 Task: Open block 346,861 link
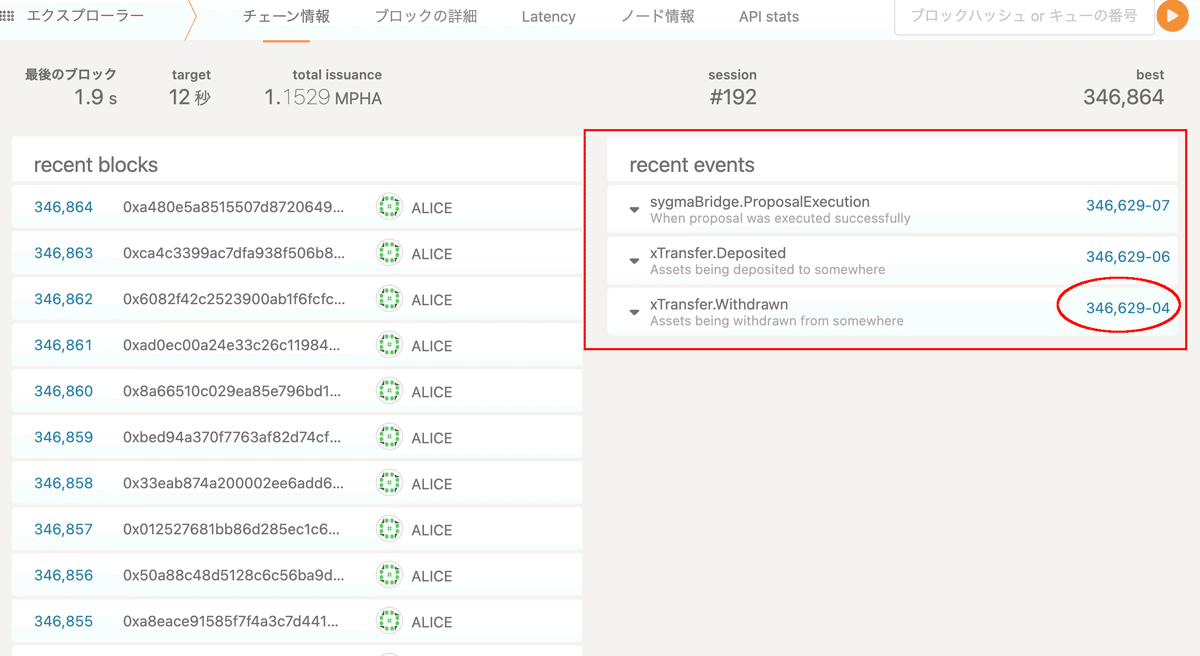click(63, 345)
